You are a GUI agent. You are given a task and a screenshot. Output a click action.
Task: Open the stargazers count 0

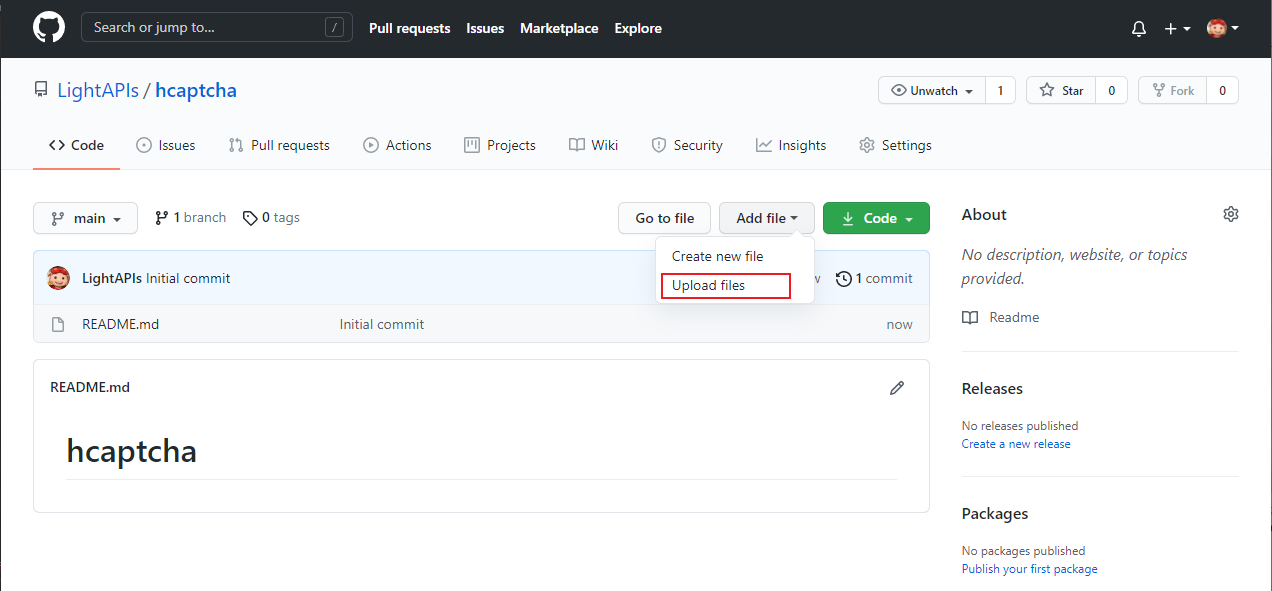click(1111, 90)
